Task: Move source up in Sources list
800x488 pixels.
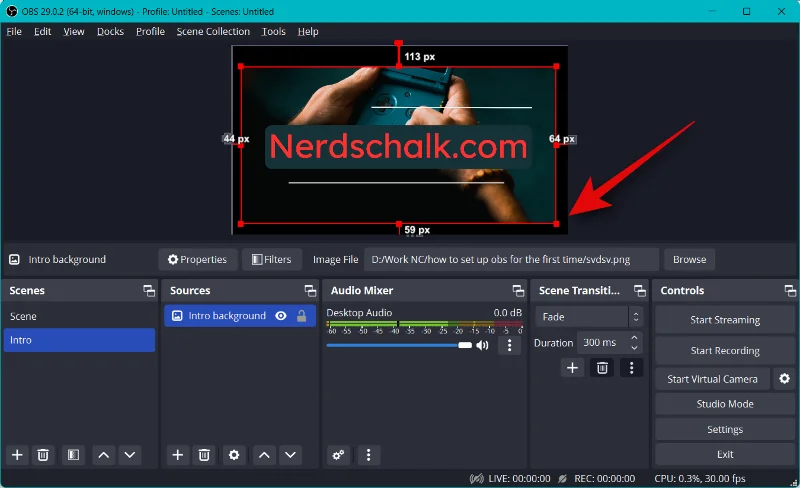Action: 264,455
